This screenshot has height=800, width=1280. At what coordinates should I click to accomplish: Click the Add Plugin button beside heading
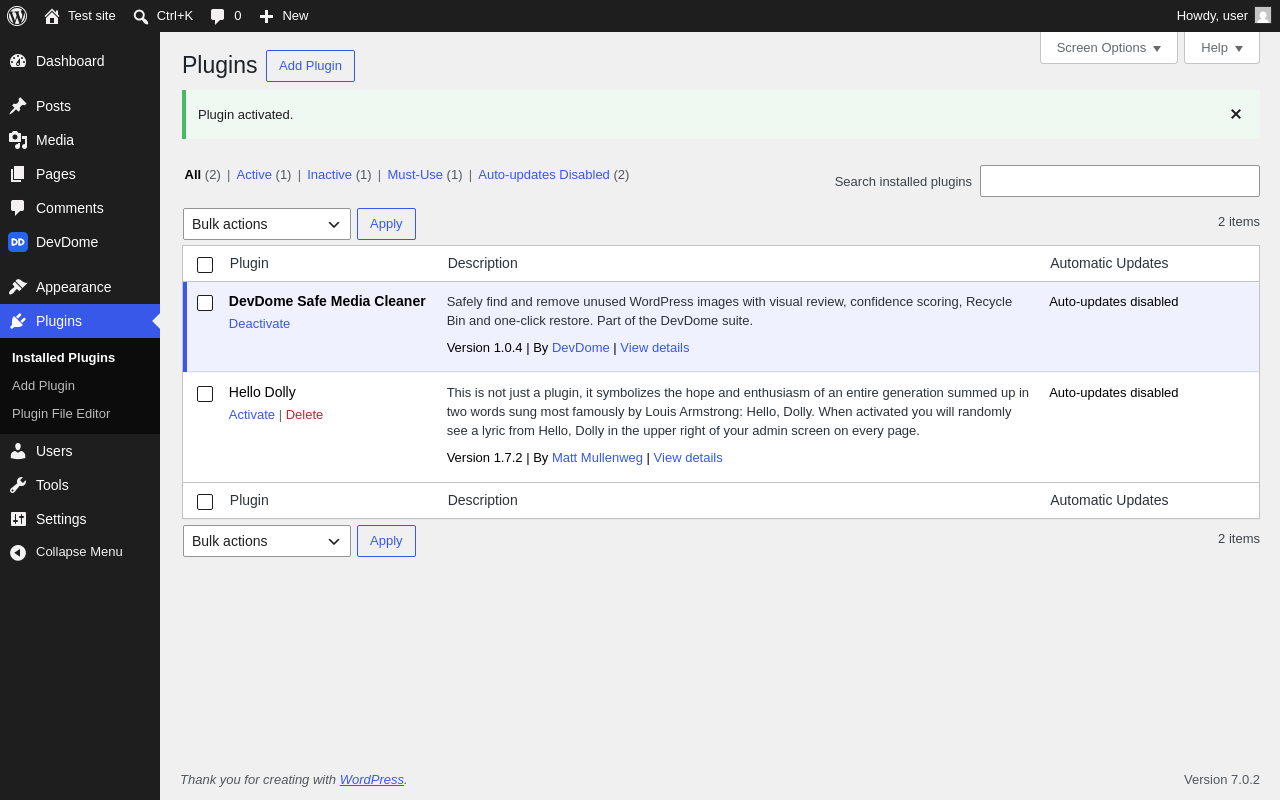click(310, 66)
